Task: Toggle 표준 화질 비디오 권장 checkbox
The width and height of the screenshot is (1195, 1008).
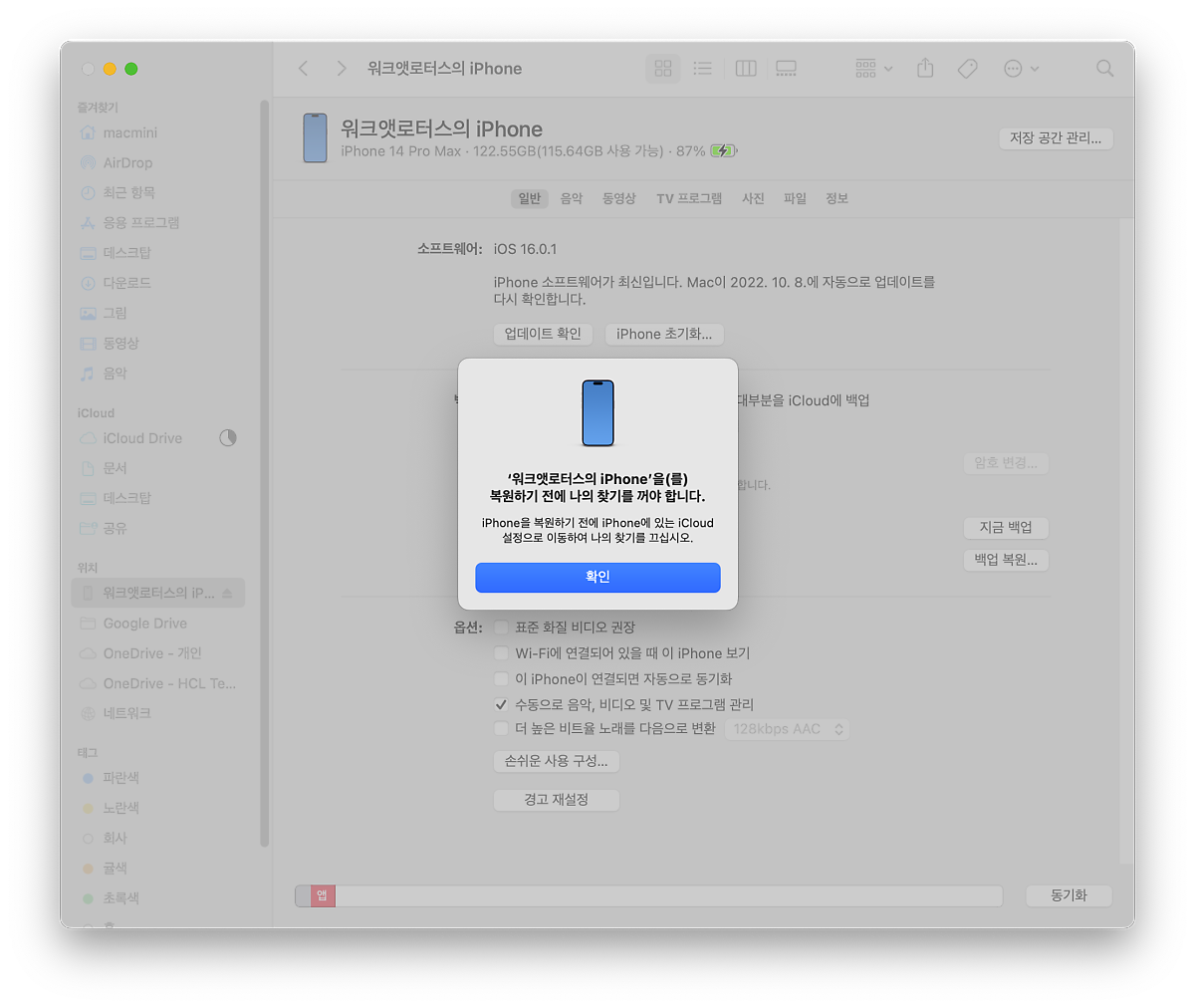Action: pos(501,628)
